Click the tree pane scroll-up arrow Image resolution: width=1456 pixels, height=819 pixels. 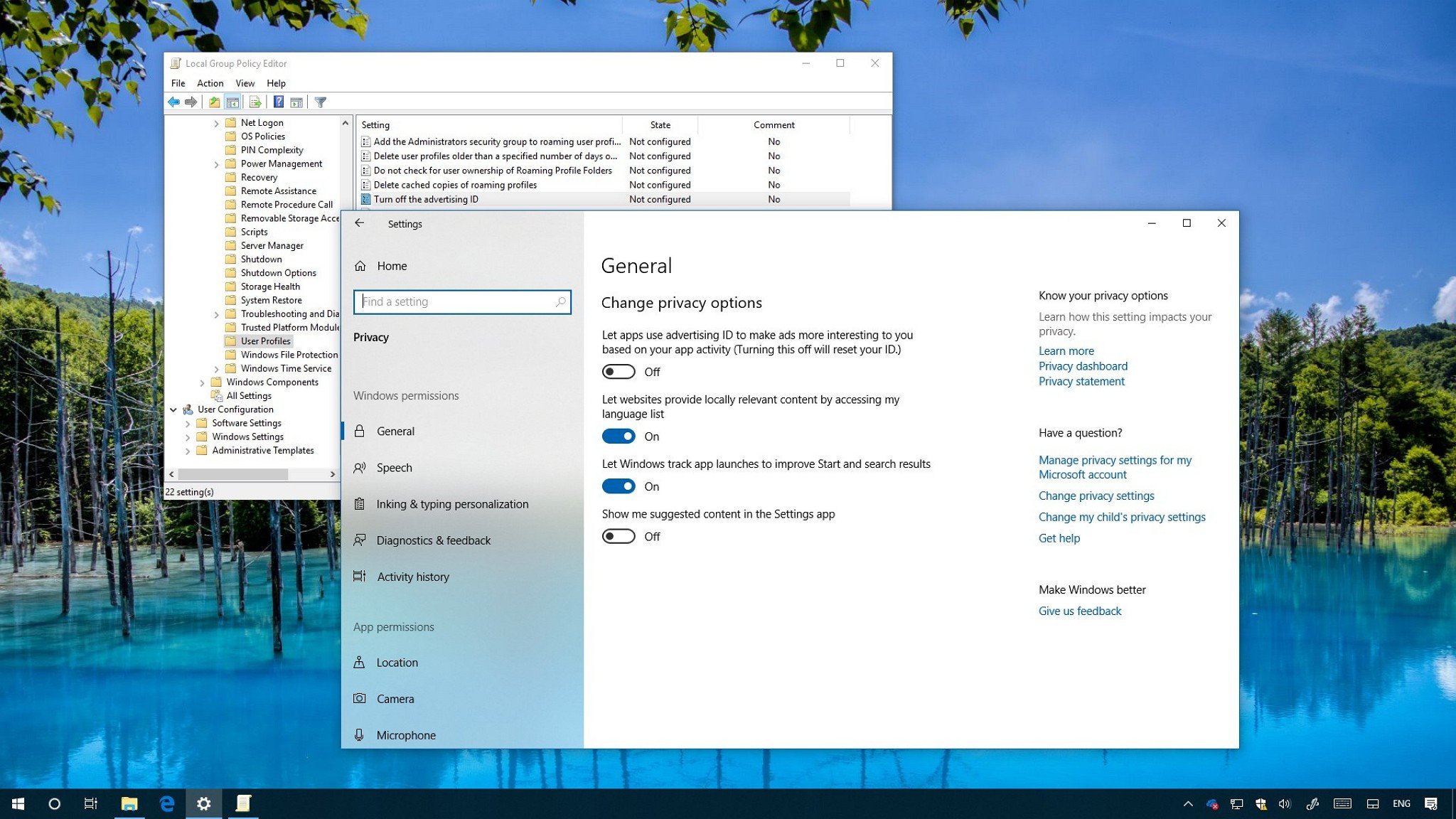(346, 123)
